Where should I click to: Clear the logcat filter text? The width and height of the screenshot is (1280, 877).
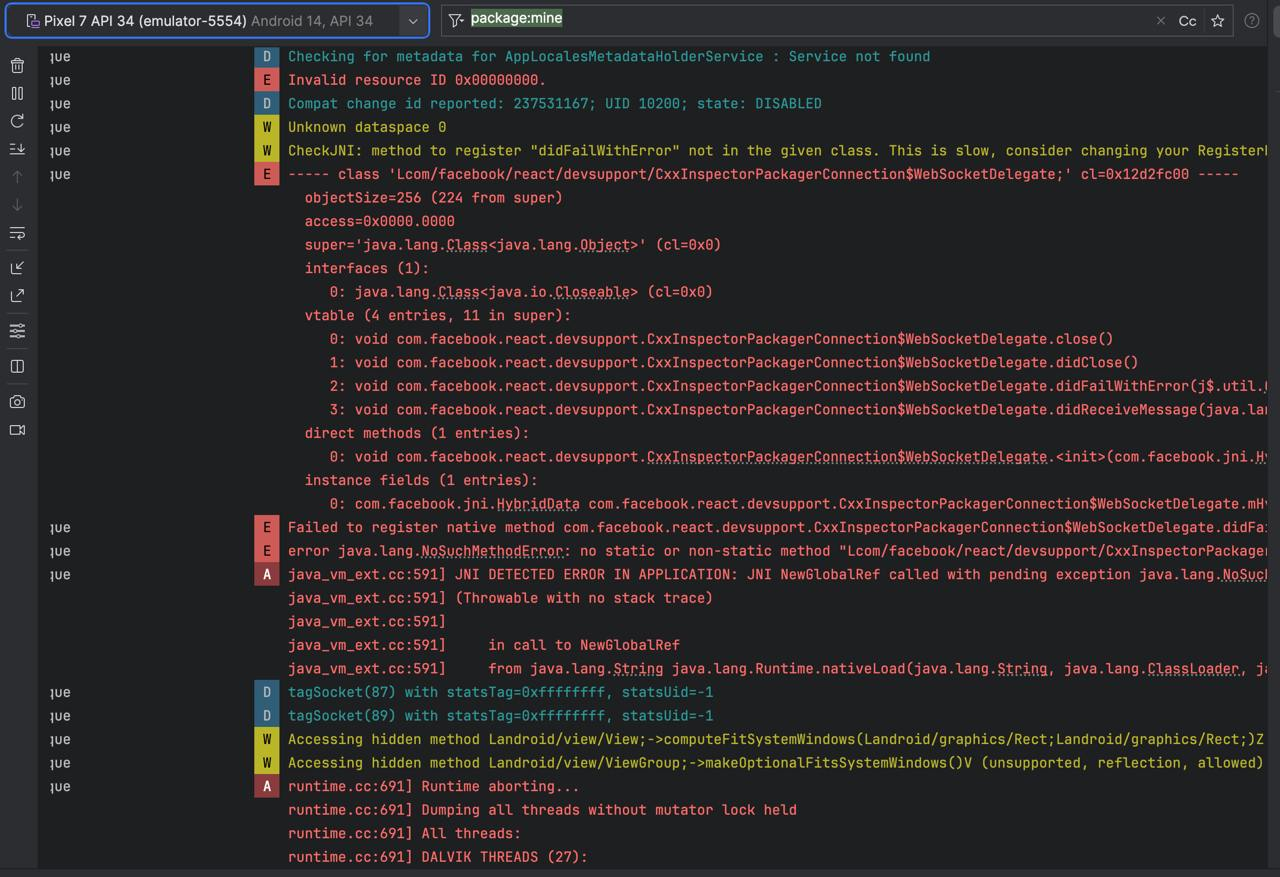click(1160, 20)
